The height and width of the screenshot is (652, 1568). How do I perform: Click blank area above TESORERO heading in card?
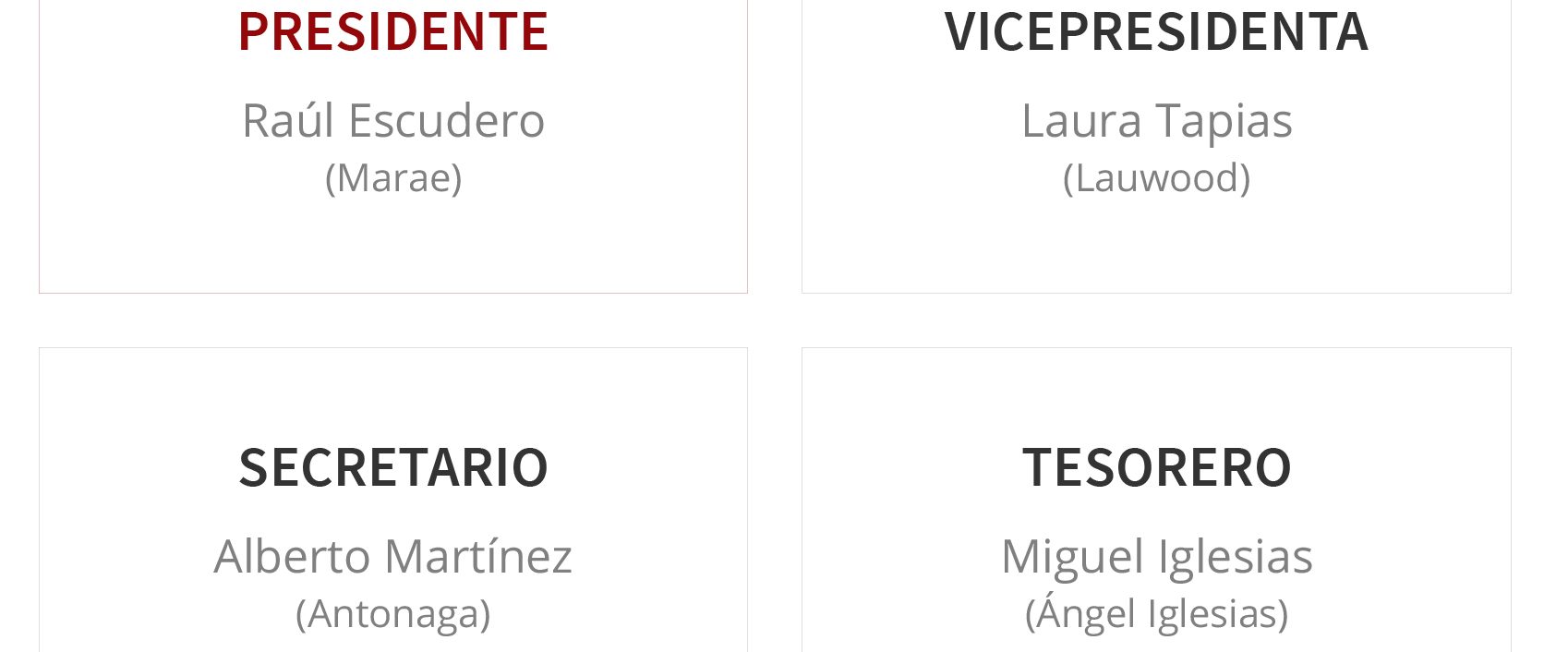(1156, 392)
